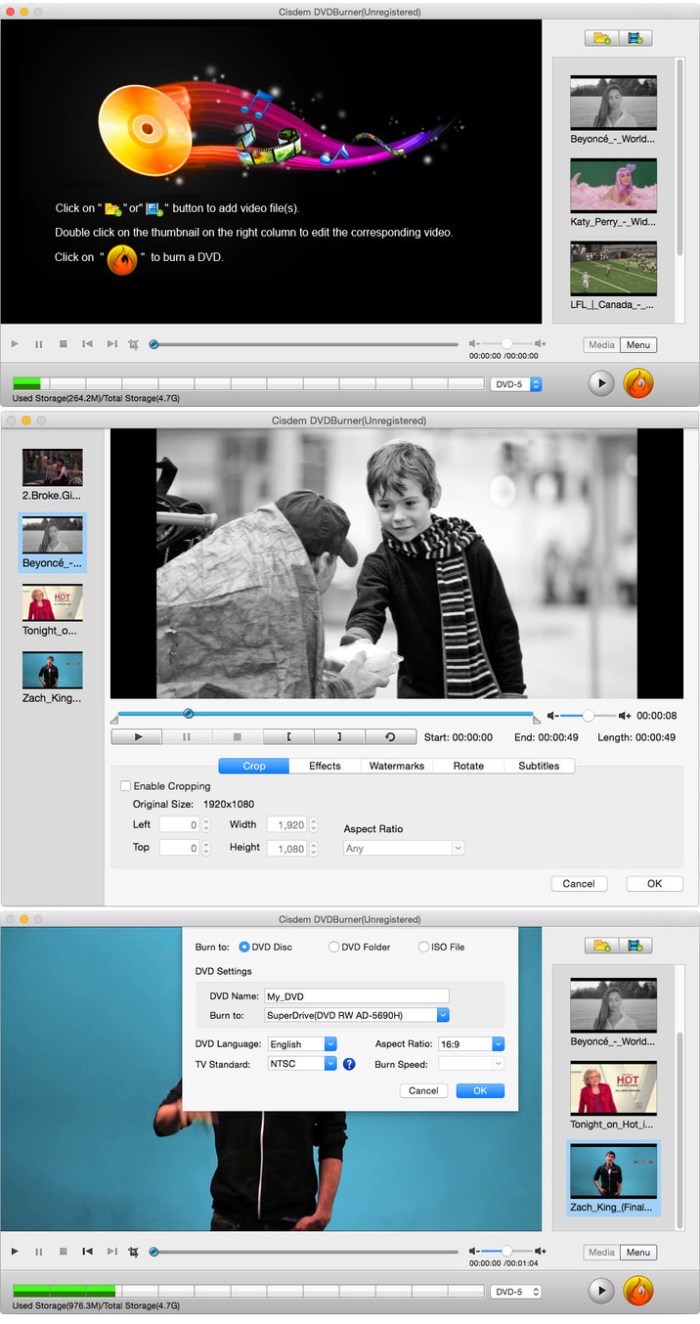The image size is (700, 1324).
Task: Click Cancel below the Crop settings panel
Action: click(x=578, y=884)
